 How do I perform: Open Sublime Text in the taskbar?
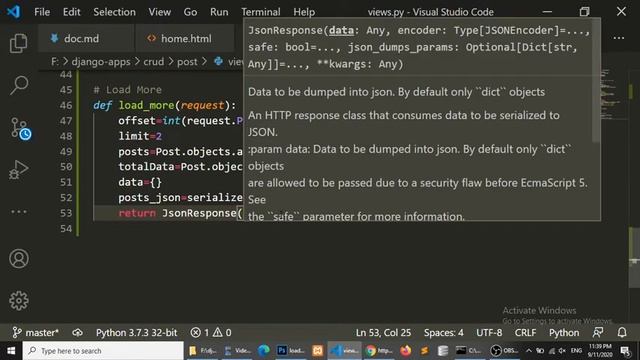424,351
